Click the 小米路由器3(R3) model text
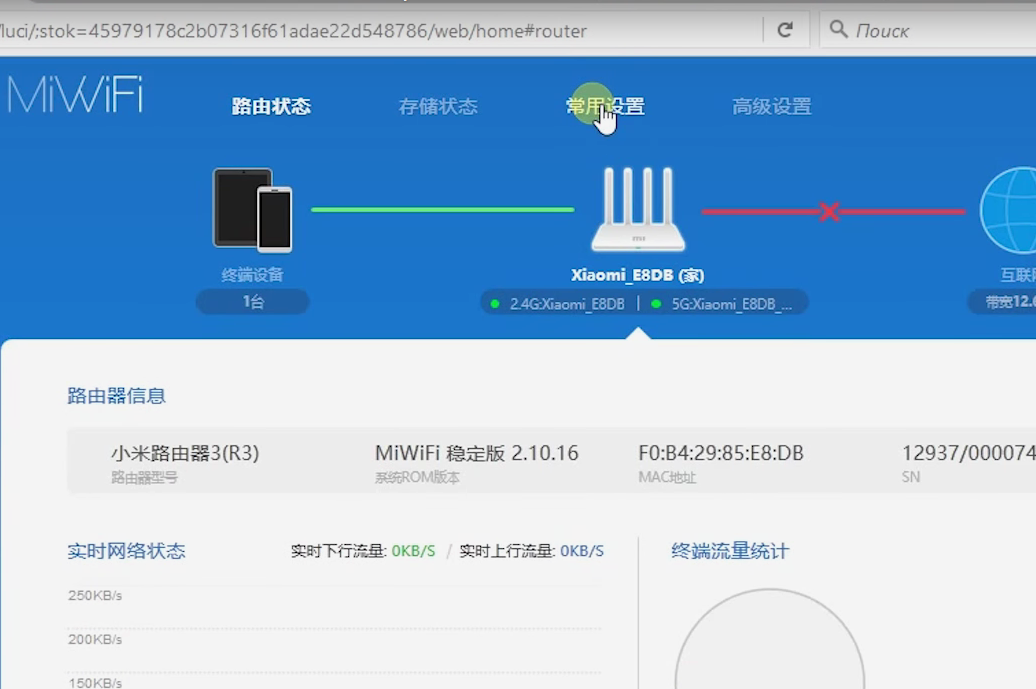Screen dimensions: 1036x689 click(185, 453)
